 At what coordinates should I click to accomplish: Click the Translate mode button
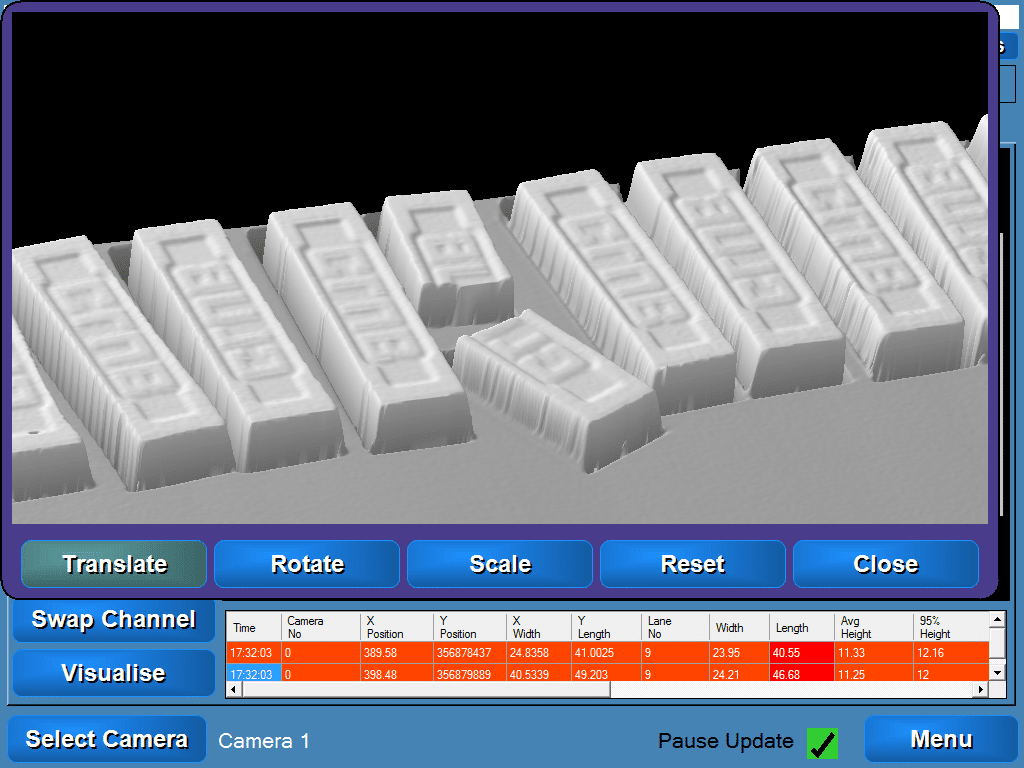click(113, 564)
